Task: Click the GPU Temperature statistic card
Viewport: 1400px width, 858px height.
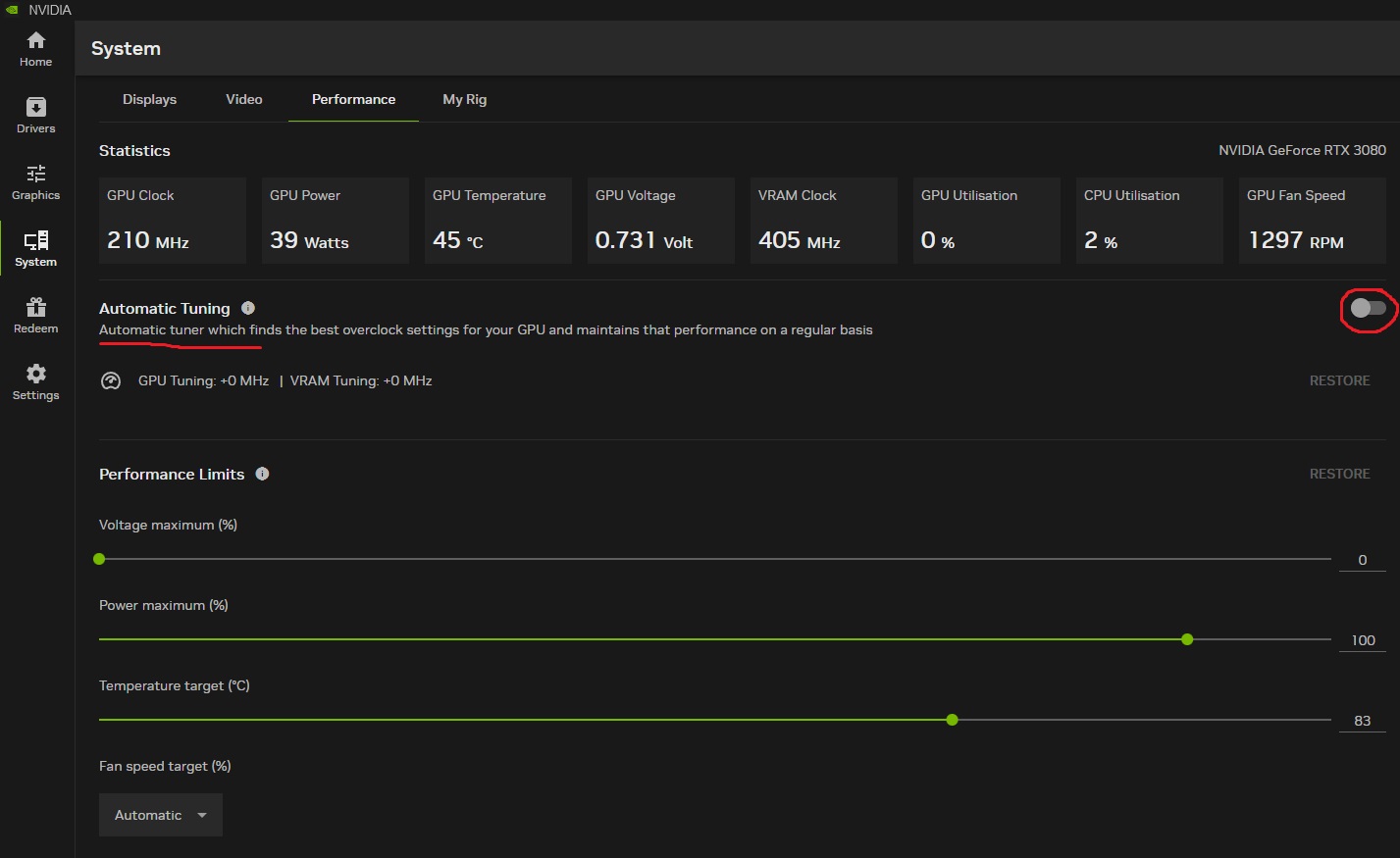Action: point(498,221)
